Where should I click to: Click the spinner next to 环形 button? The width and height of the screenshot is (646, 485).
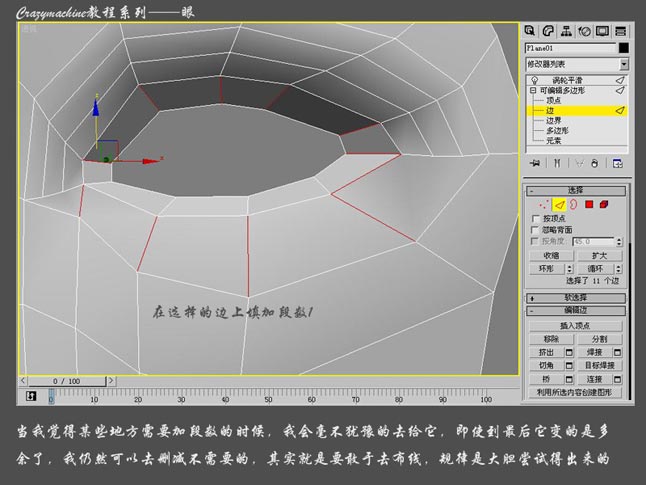tap(570, 269)
